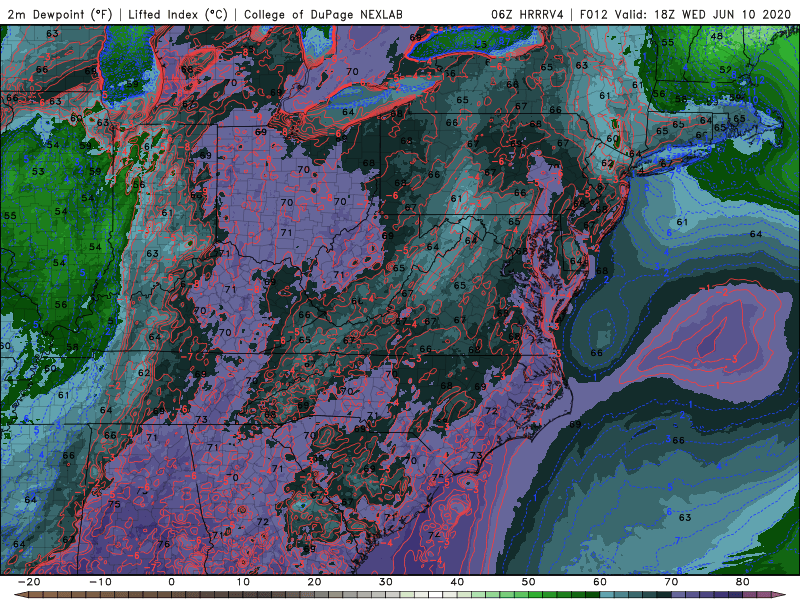Click the 'Lifted Index (°C)' title label
Screen dimensions: 800x600
point(178,14)
